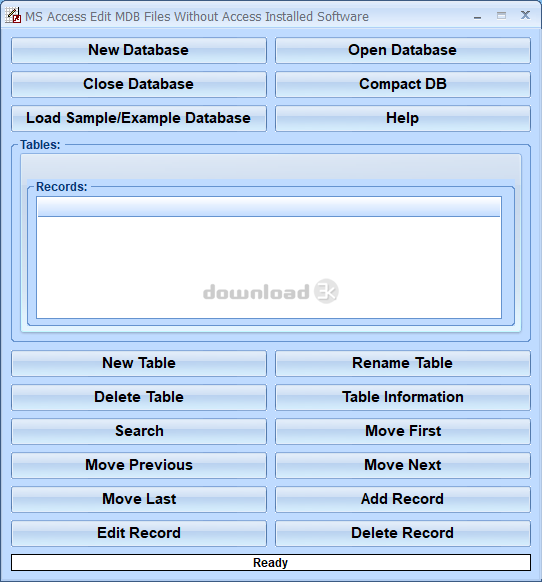Click the New Database button

coord(139,50)
